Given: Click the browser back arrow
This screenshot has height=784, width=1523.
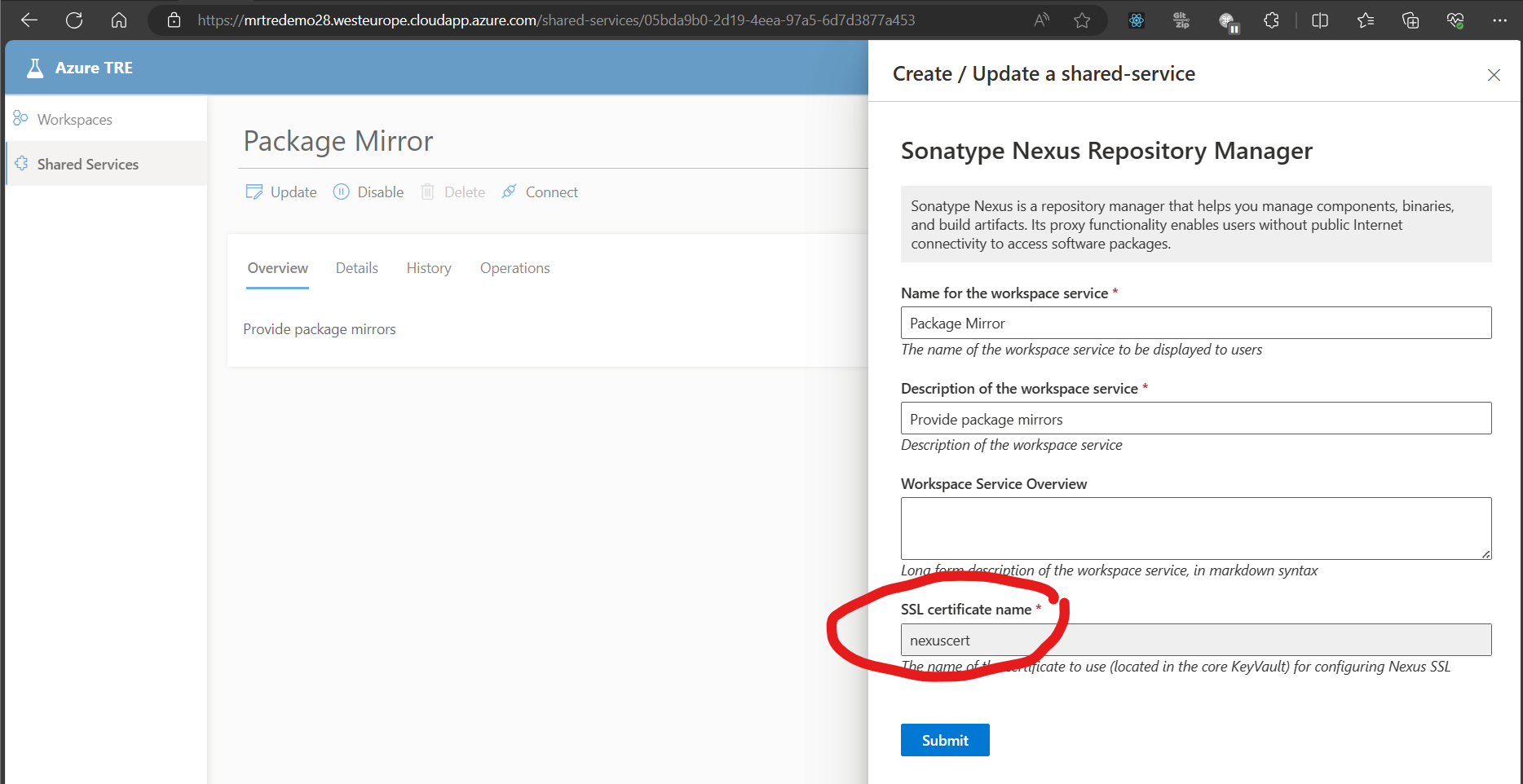Looking at the screenshot, I should (x=29, y=20).
